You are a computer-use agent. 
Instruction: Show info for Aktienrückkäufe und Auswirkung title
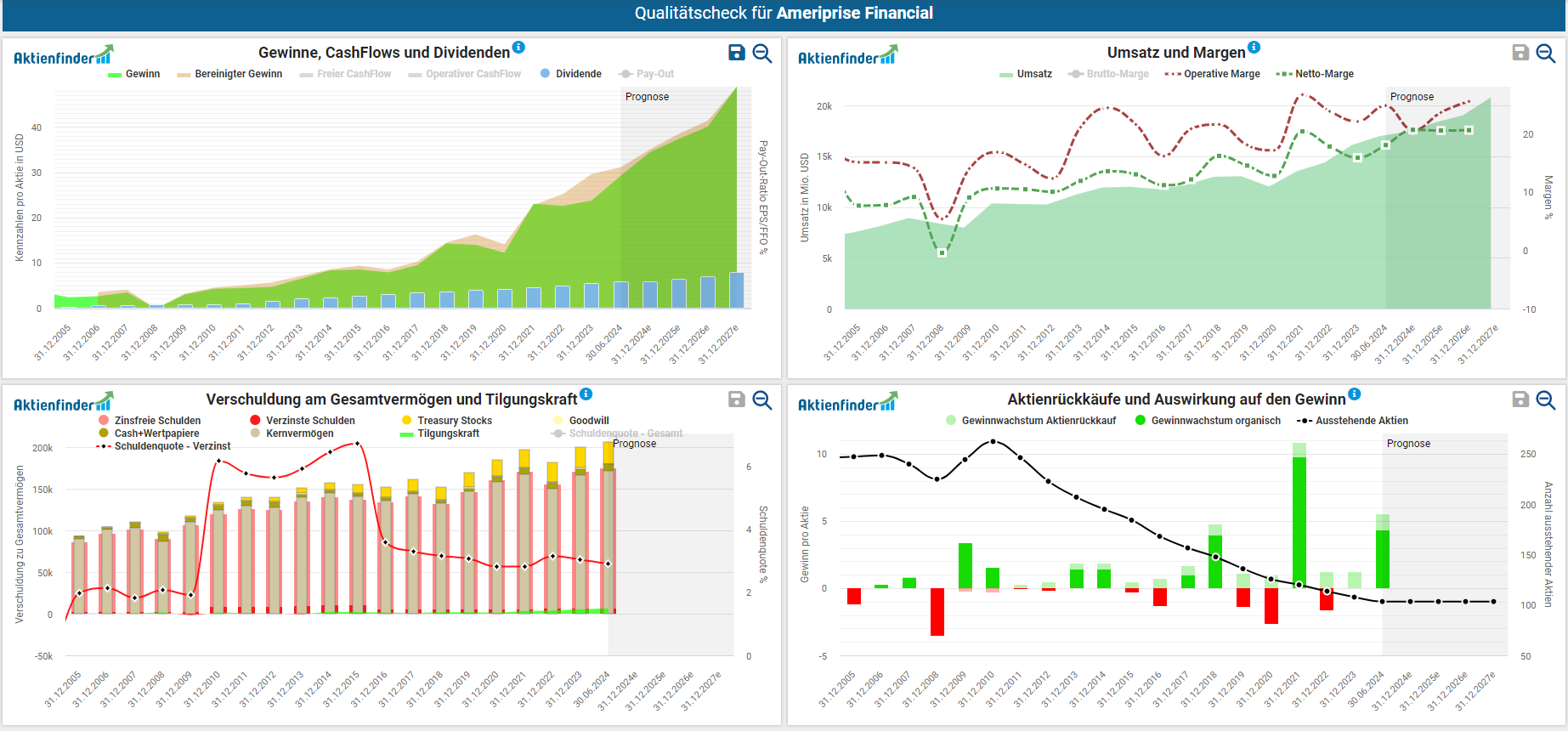1354,394
